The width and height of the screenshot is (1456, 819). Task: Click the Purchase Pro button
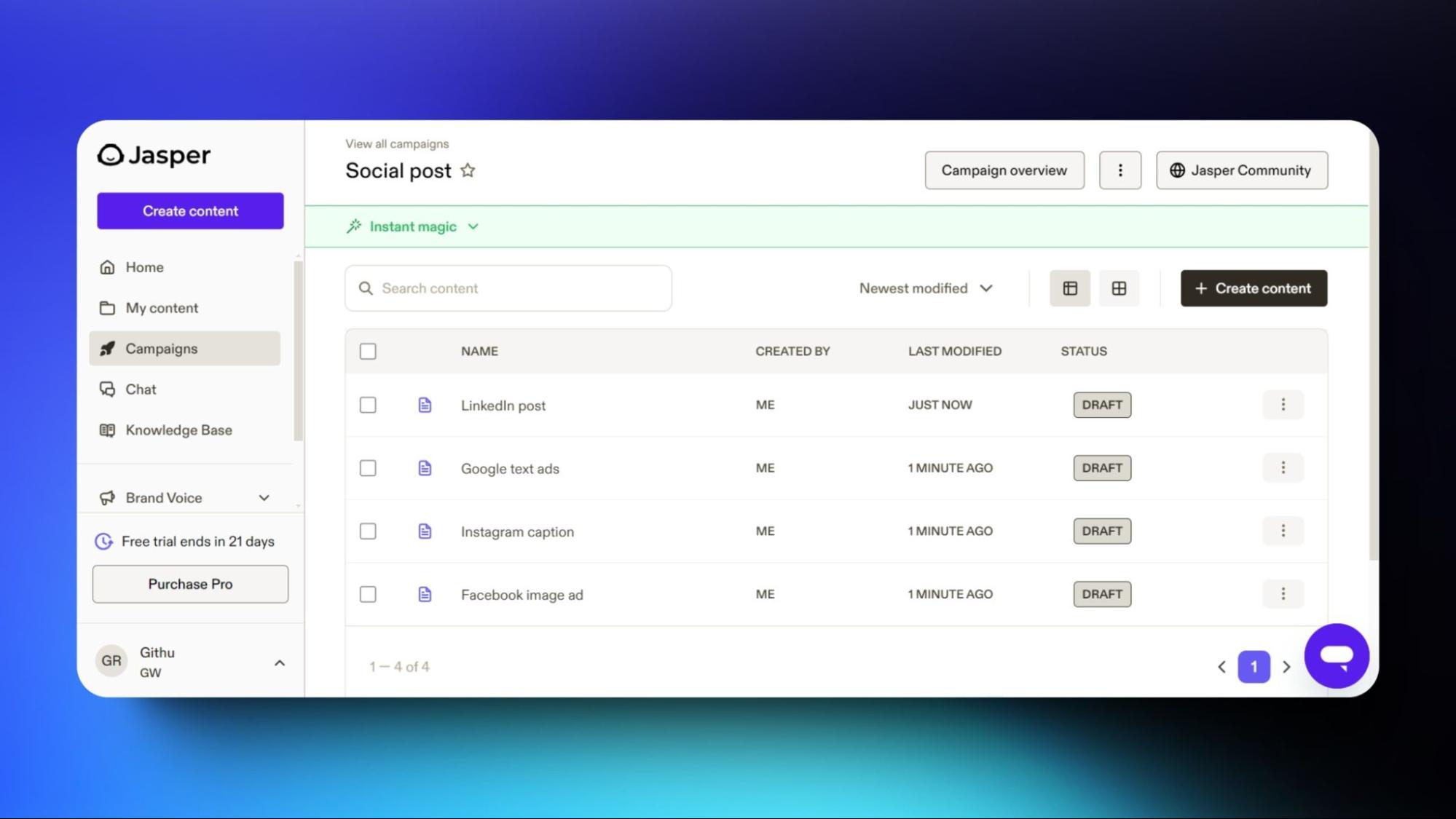pos(190,583)
